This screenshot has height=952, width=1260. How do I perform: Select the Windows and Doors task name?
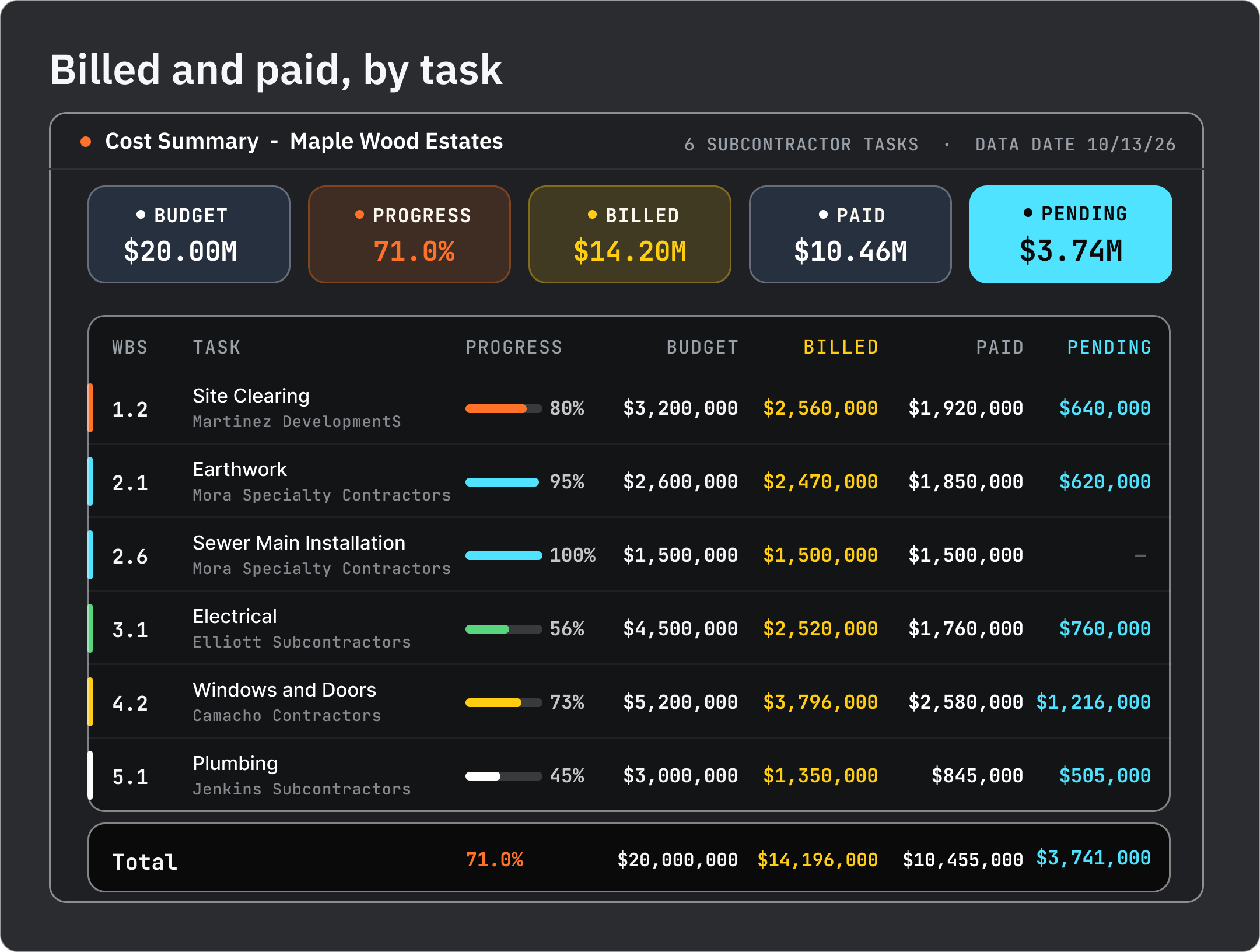click(x=285, y=690)
